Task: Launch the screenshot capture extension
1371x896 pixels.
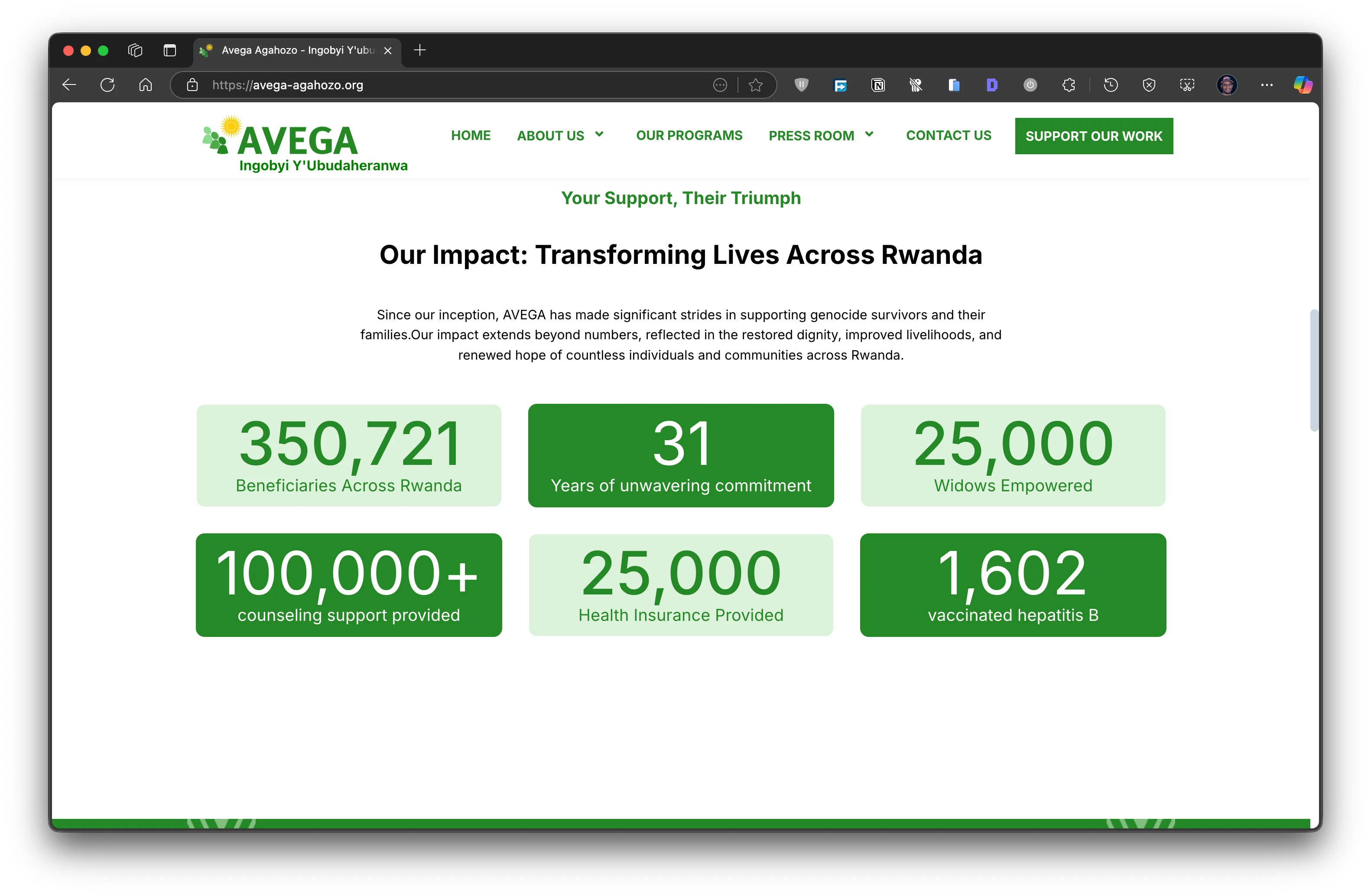Action: 1187,84
